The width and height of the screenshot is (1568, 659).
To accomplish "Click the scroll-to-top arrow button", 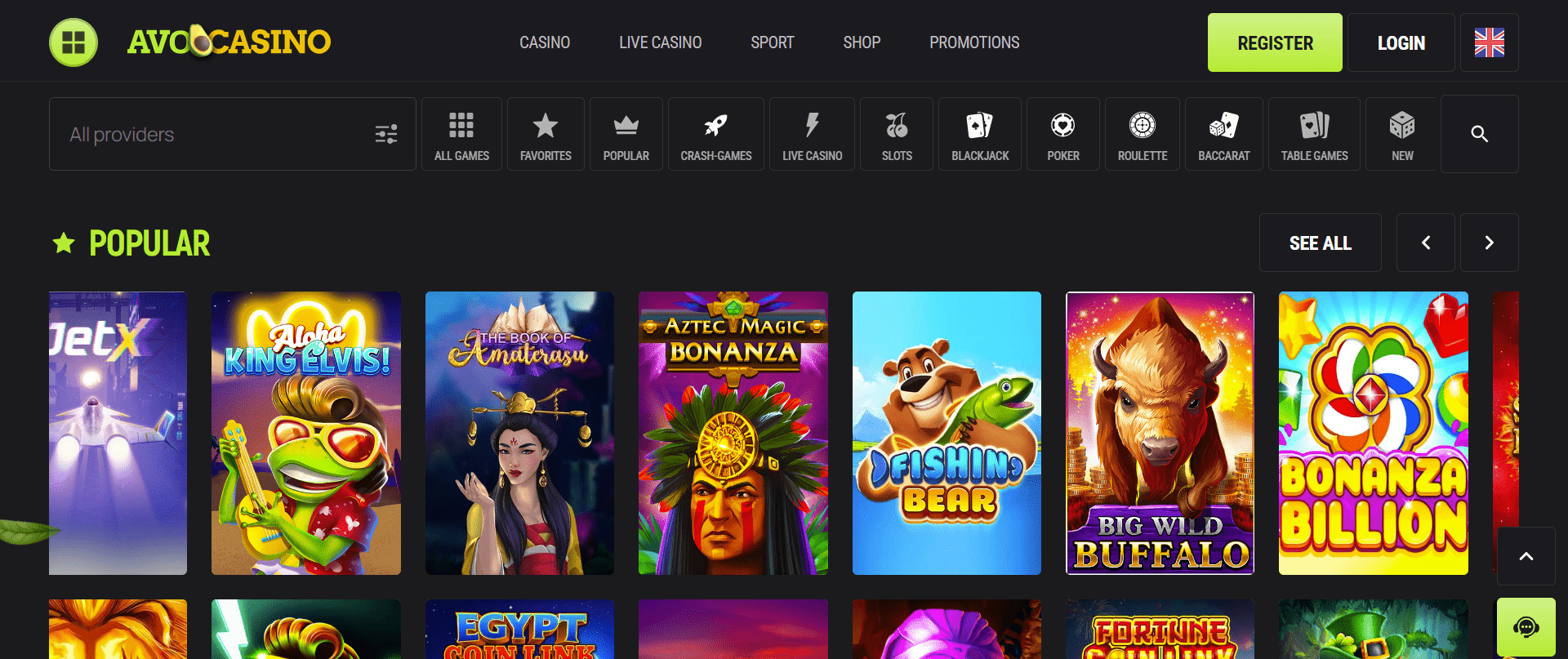I will 1526,556.
